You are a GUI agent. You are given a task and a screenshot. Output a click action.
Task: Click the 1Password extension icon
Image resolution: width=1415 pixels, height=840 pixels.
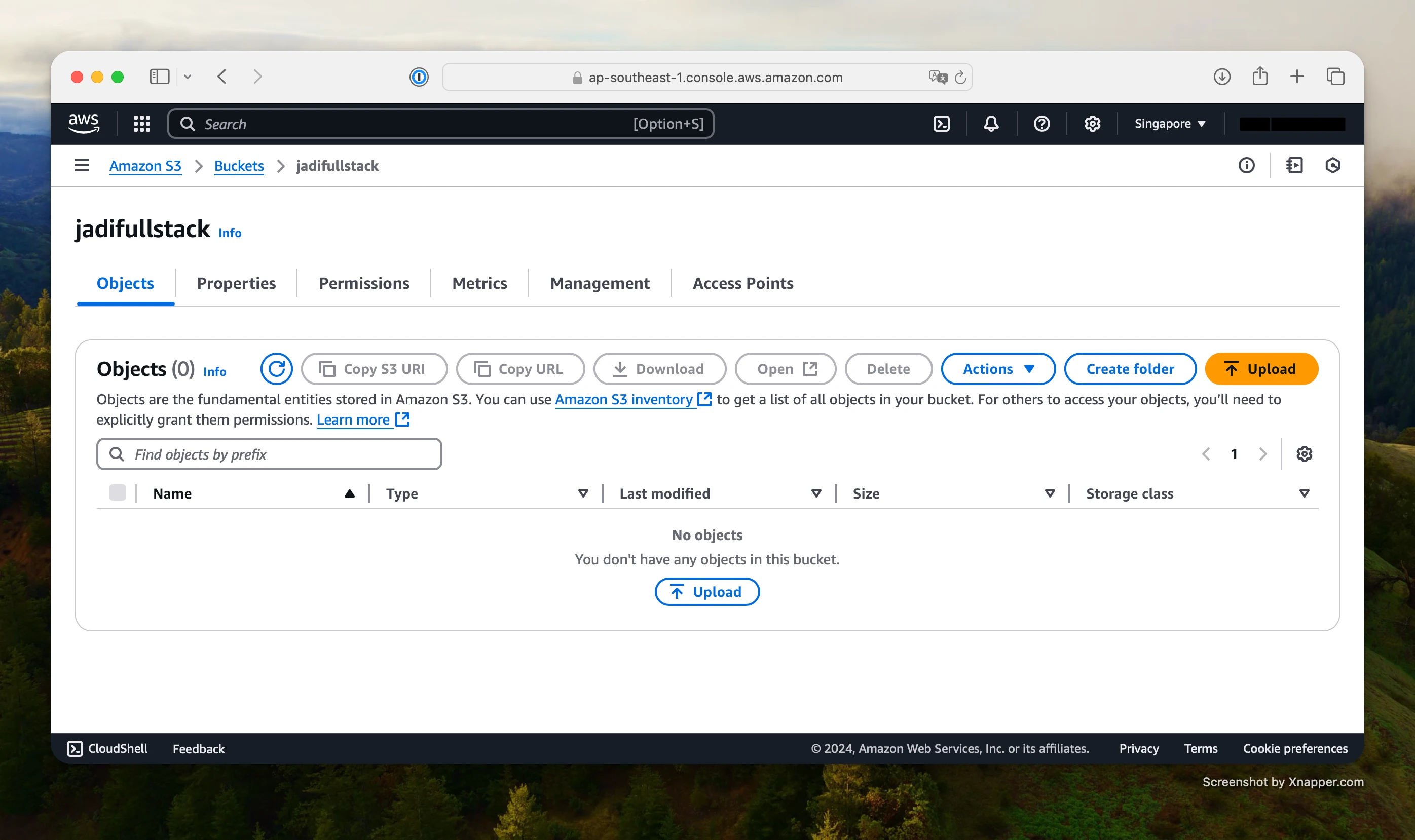point(419,77)
